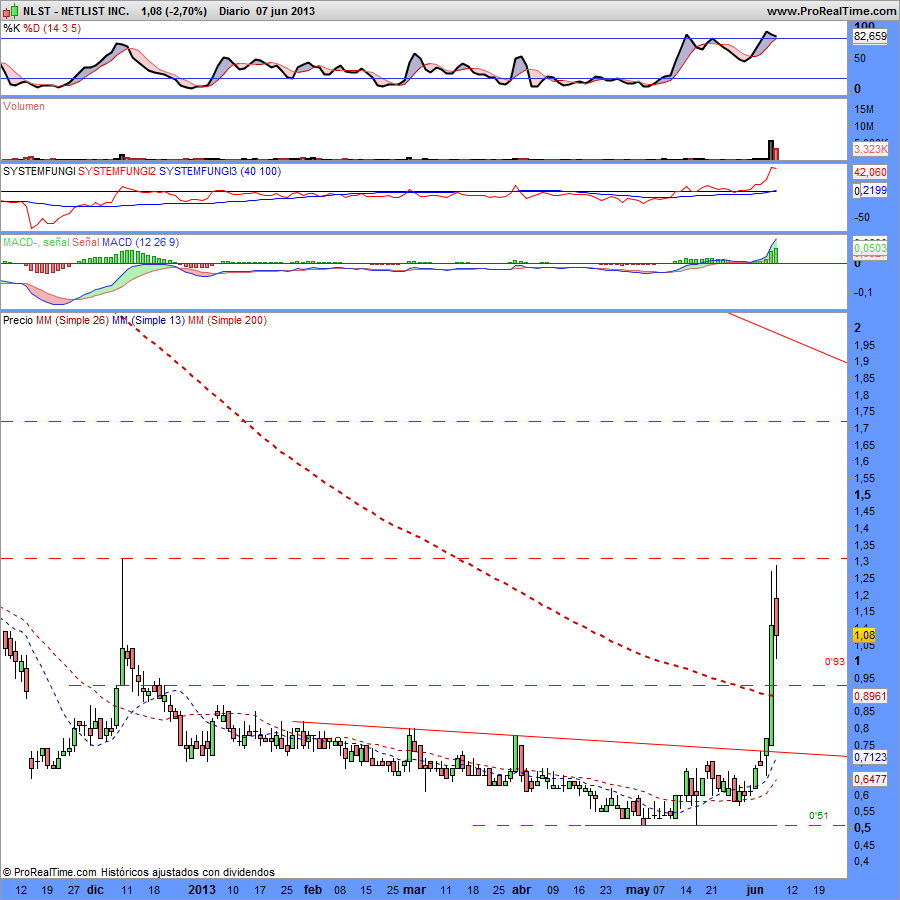Select the 3.323K volume value tag
Image resolution: width=900 pixels, height=900 pixels.
[x=870, y=149]
